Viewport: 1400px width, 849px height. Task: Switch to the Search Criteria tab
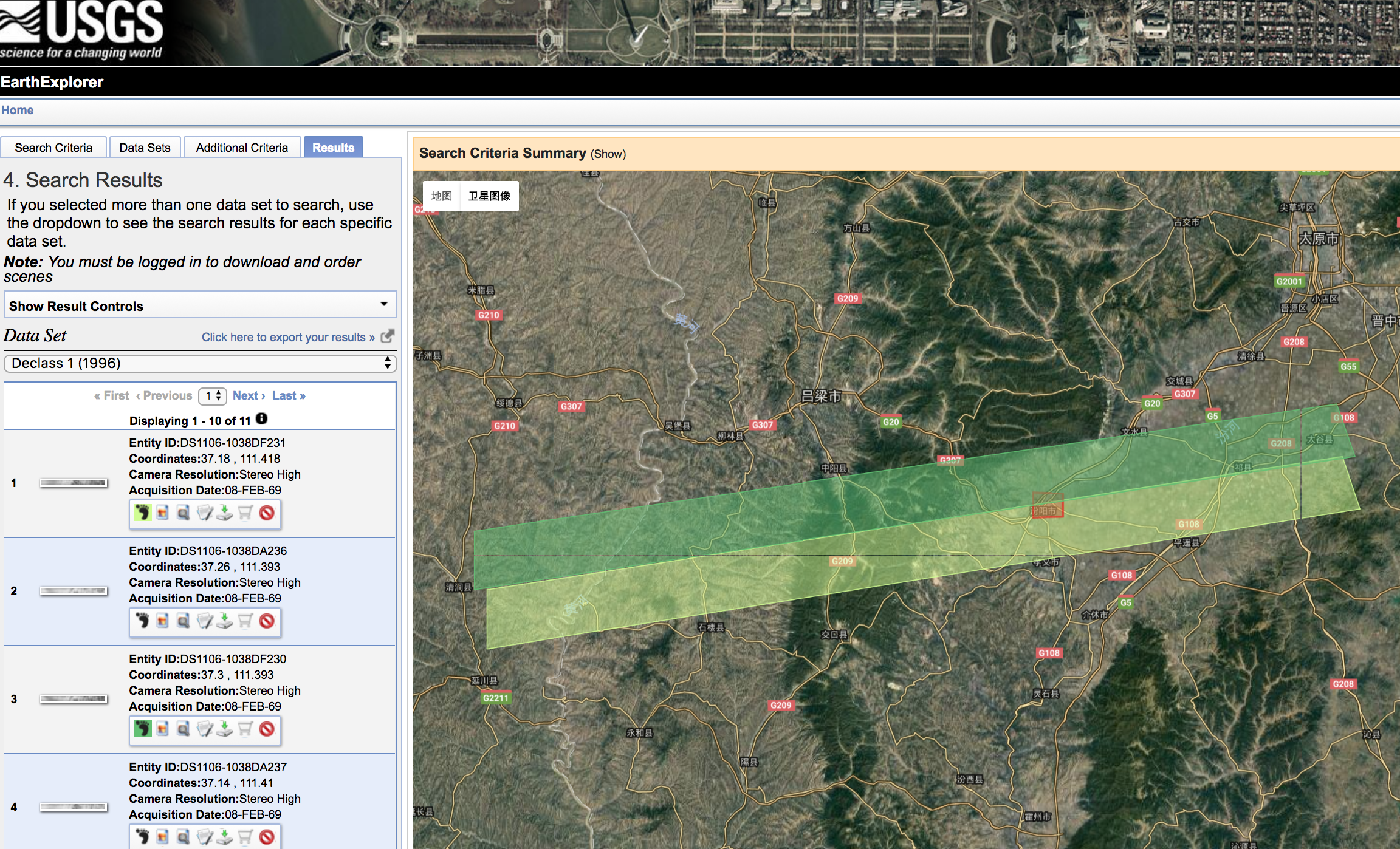[53, 148]
